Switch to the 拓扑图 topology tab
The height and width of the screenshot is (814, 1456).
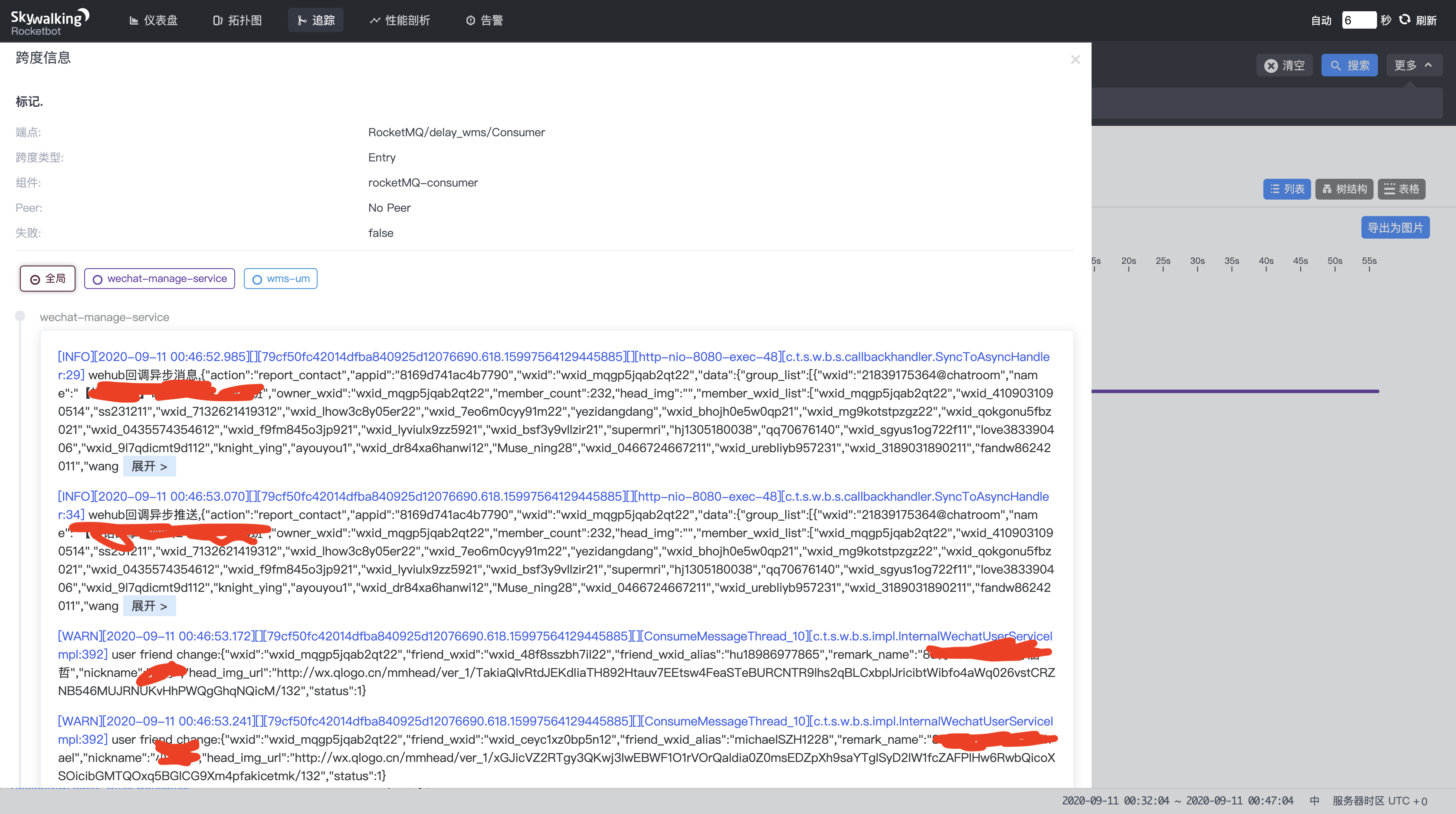click(x=237, y=20)
